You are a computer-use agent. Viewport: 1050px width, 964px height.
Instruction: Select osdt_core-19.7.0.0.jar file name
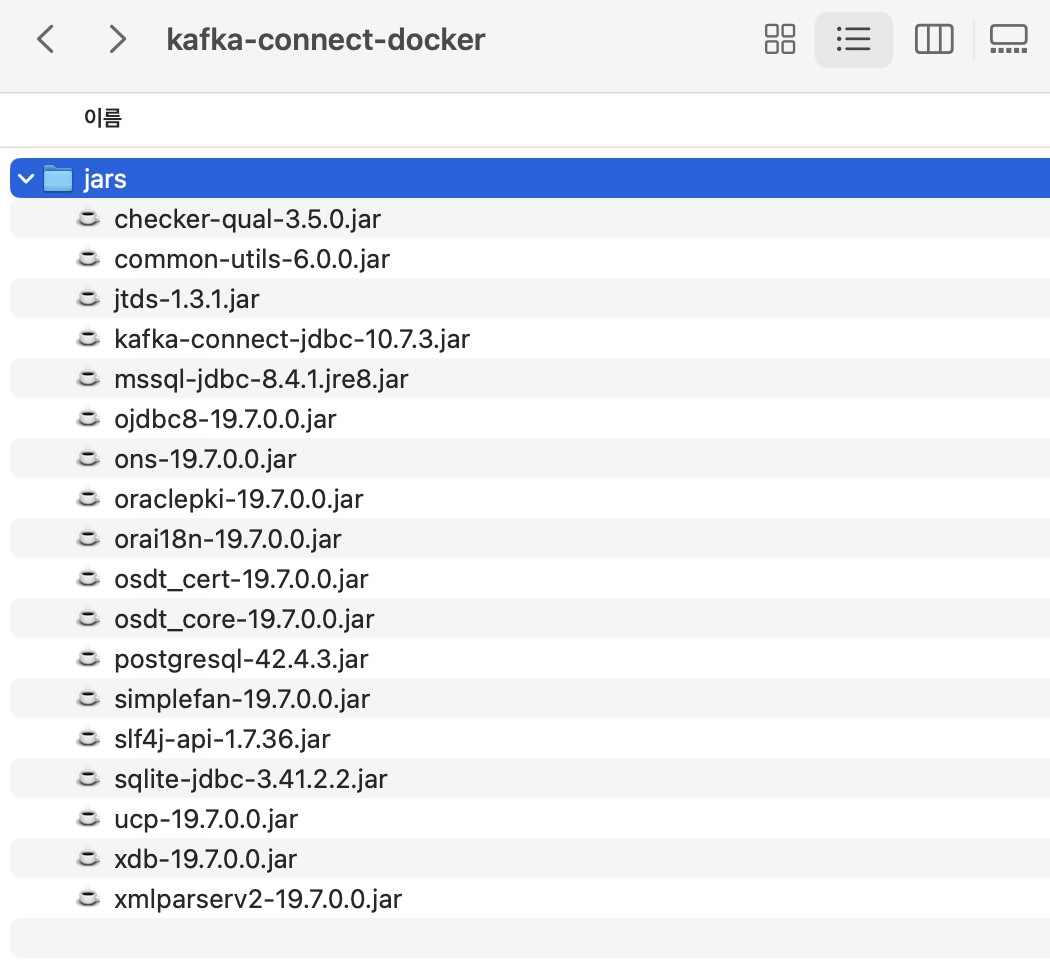pos(244,619)
